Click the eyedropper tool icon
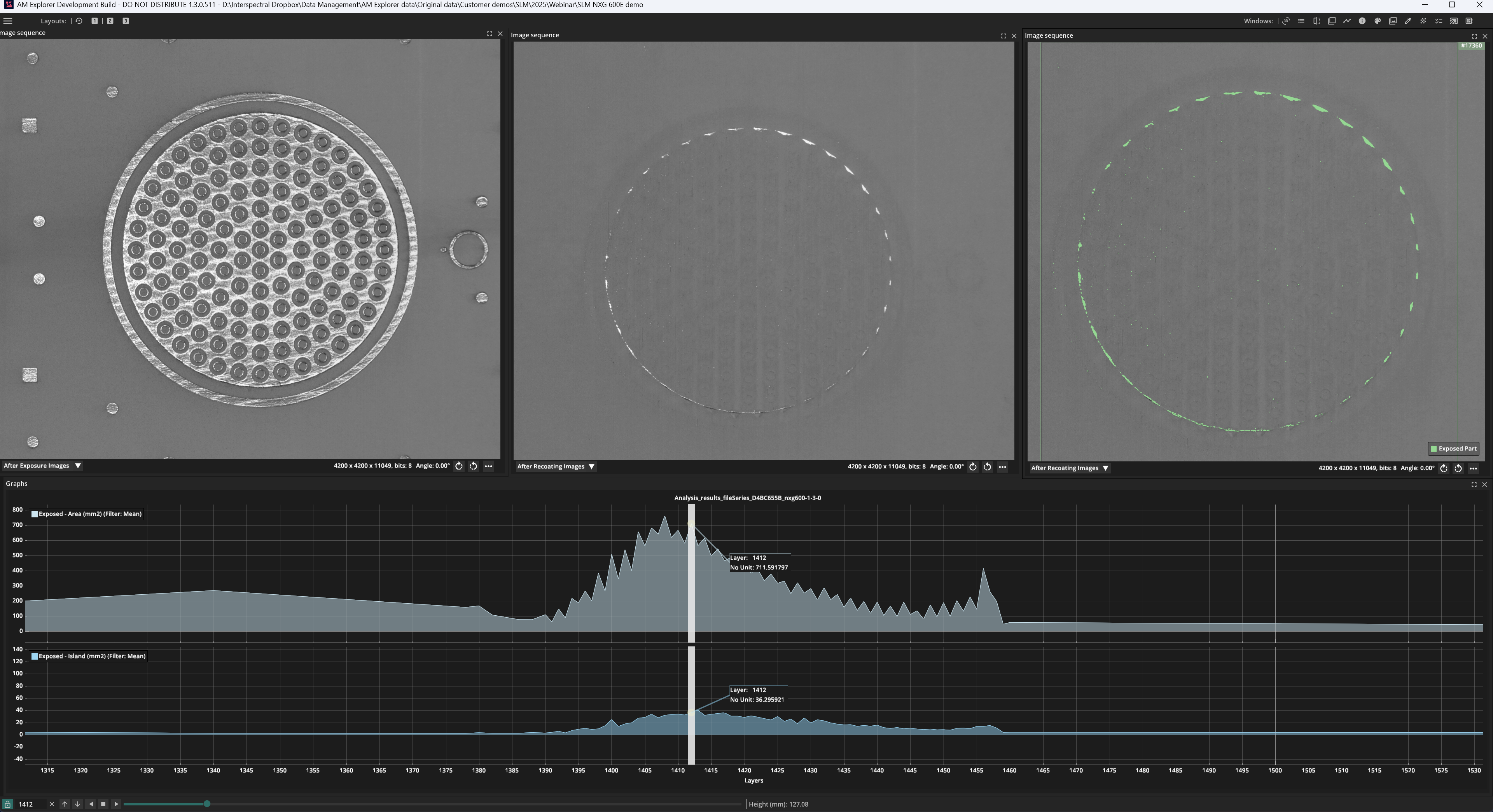 click(x=1408, y=21)
